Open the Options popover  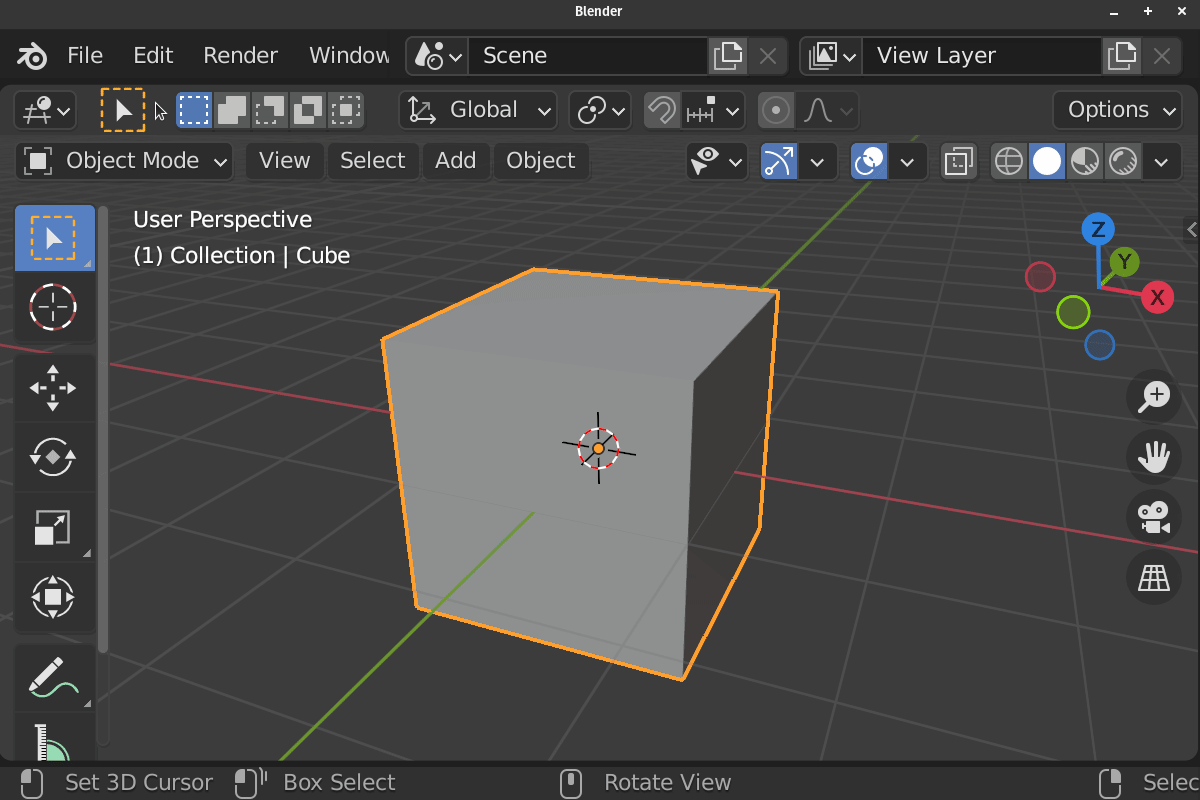click(x=1117, y=110)
